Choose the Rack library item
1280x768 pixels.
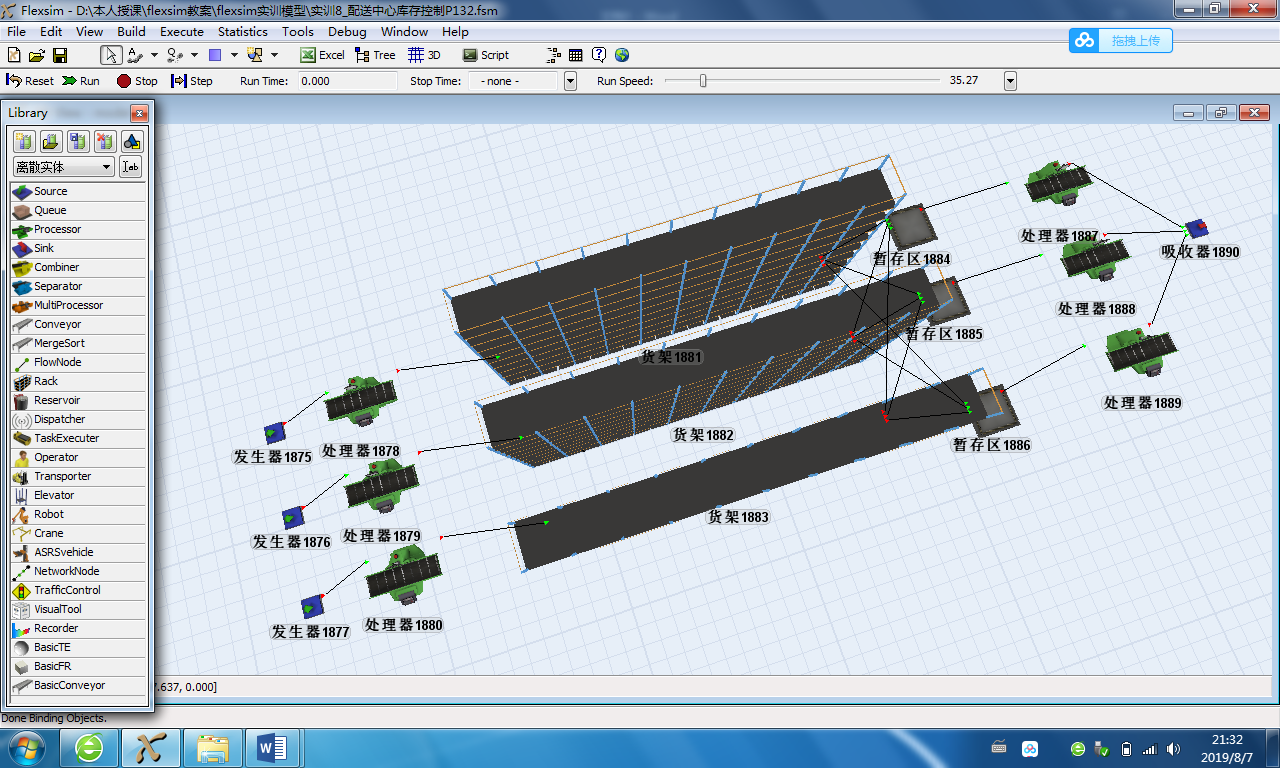point(46,381)
